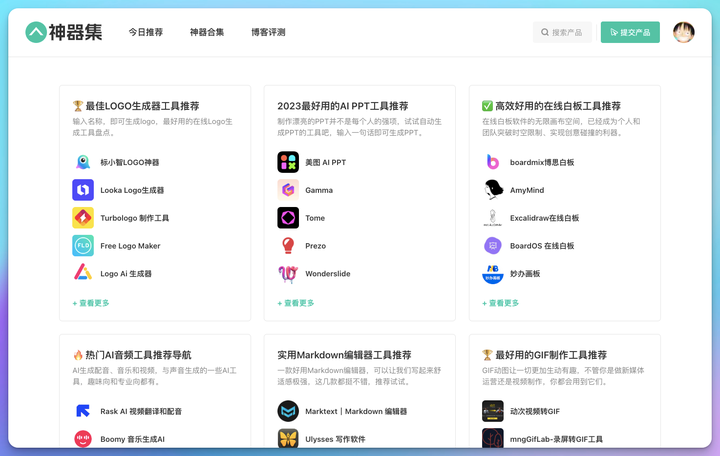Open the Rask AI 视频翻译和配音 icon

tap(83, 411)
